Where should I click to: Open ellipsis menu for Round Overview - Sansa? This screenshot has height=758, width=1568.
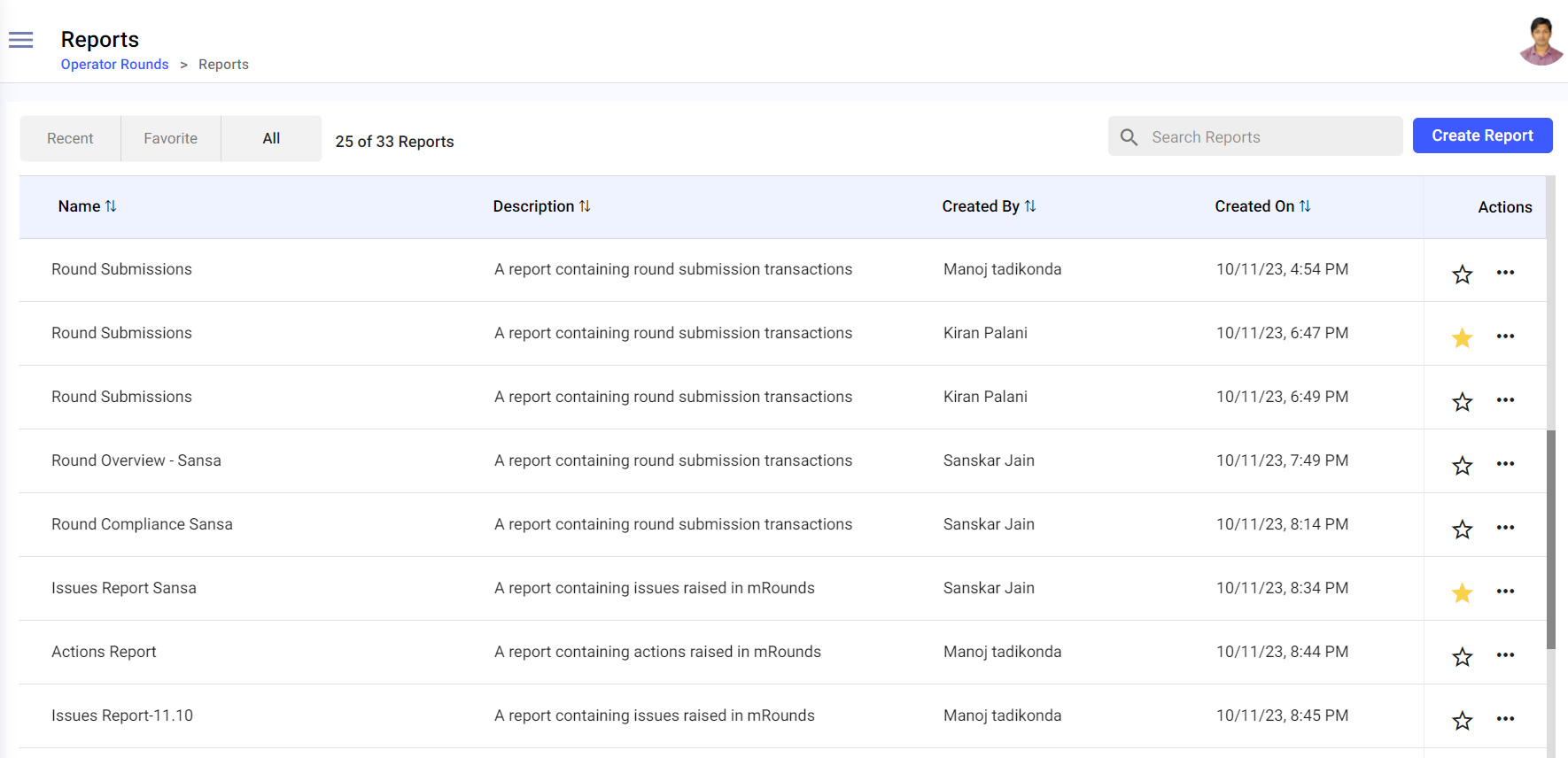point(1505,464)
